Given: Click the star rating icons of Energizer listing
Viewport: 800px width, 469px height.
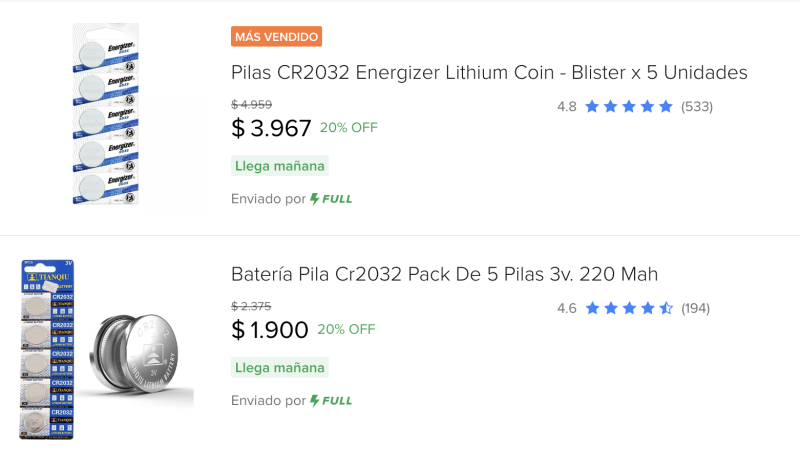Looking at the screenshot, I should [628, 106].
